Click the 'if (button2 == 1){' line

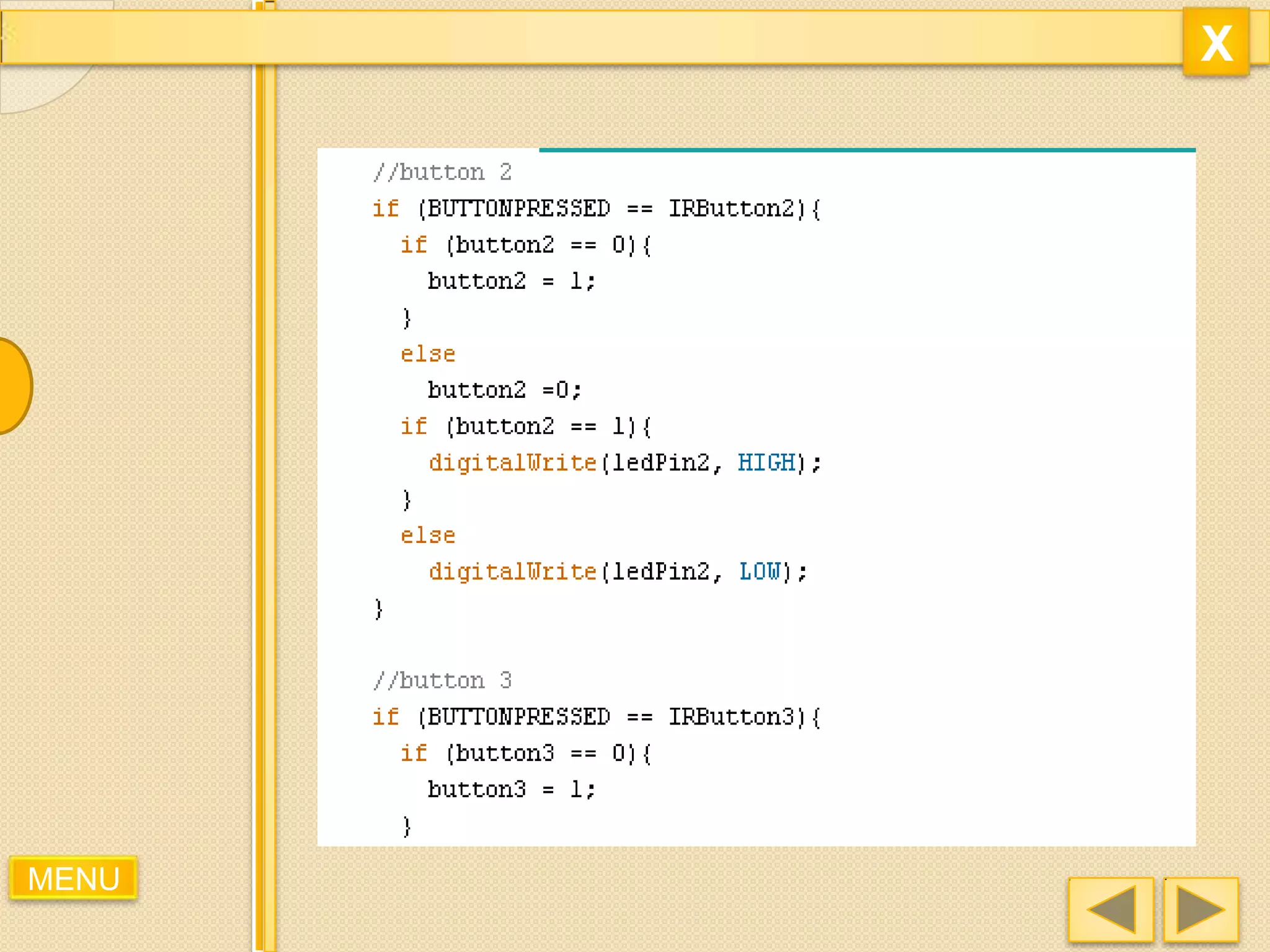[526, 426]
